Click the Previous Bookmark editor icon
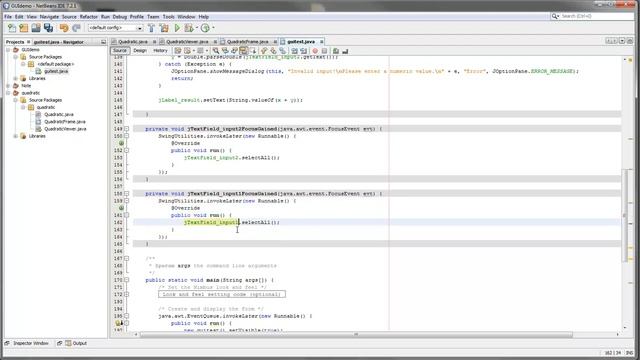Viewport: 640px width, 360px height. pyautogui.click(x=264, y=51)
